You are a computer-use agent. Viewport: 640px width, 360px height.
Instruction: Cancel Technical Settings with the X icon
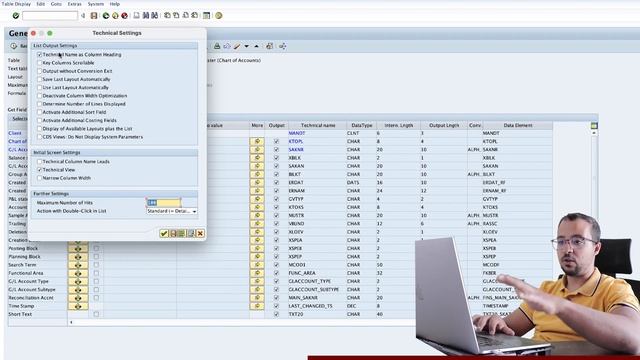(x=200, y=233)
